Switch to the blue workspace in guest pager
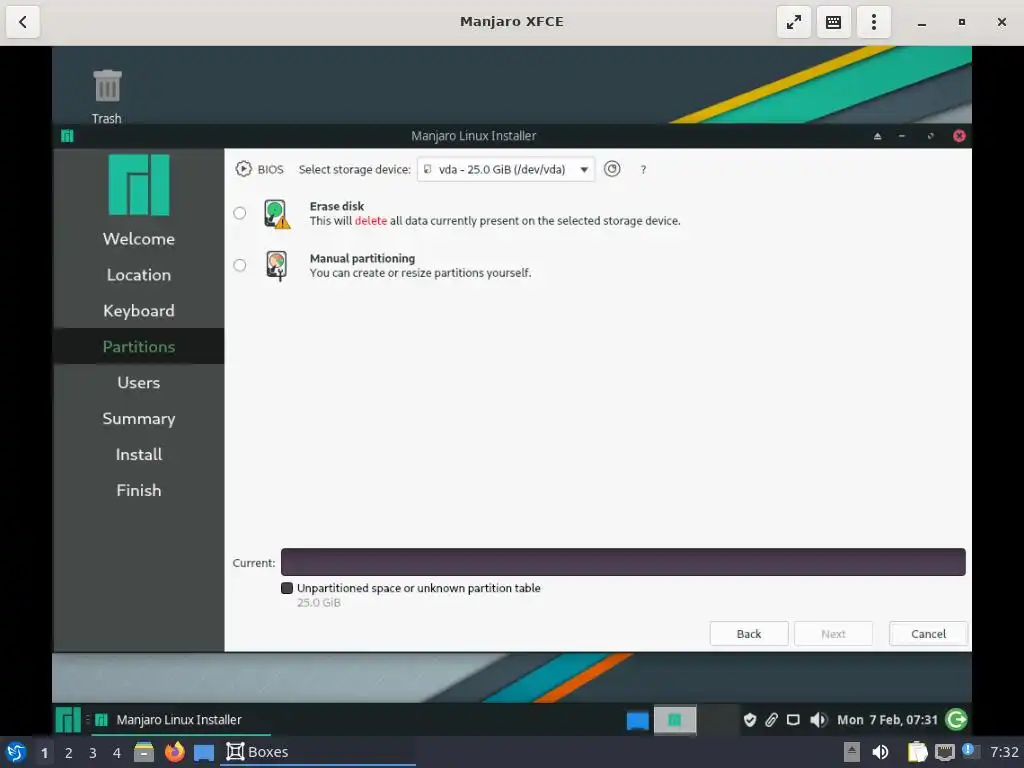 click(x=637, y=720)
